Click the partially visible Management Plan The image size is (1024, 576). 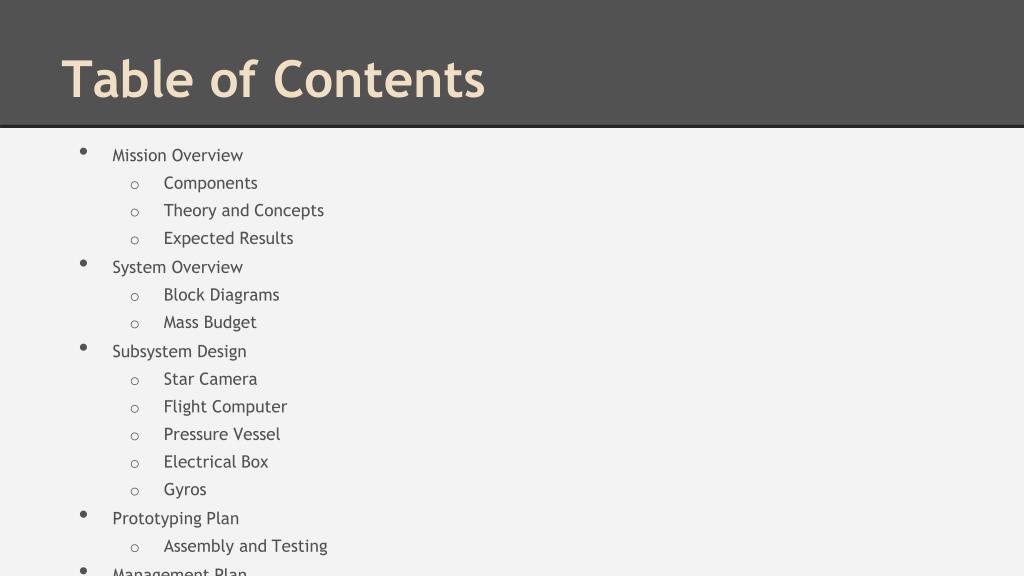180,571
